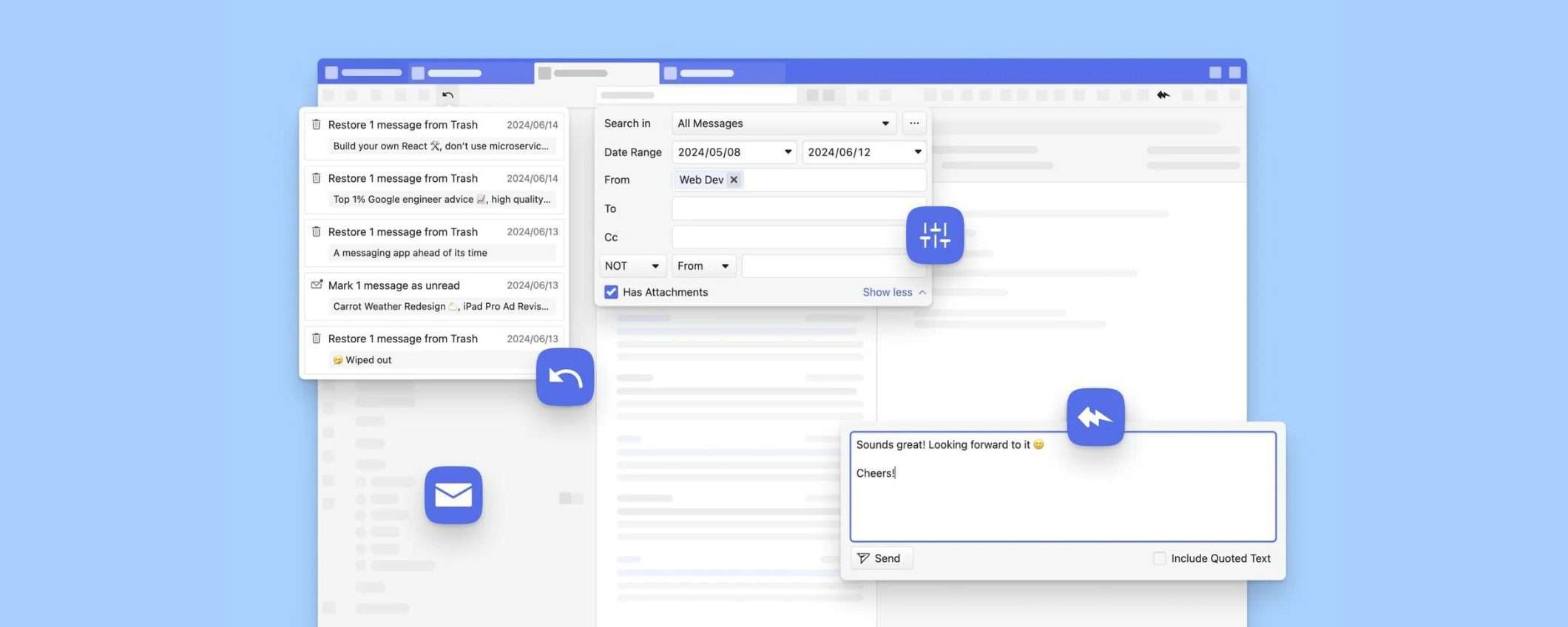Click the large blue reply-all badge icon
This screenshot has height=627, width=1568.
click(x=1095, y=417)
